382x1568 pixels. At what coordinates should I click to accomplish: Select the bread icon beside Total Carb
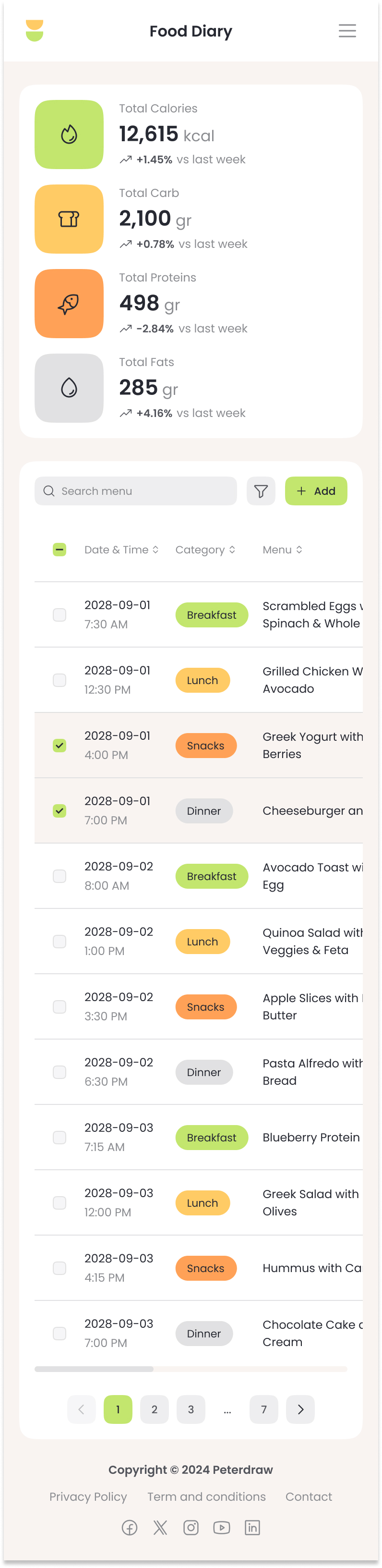pos(69,219)
